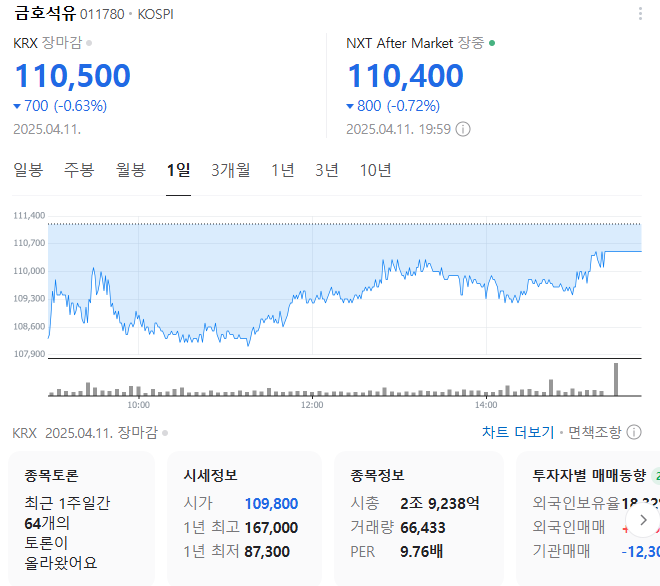Image resolution: width=660 pixels, height=586 pixels.
Task: Select the KRX change 700 (-0.63%)
Action: coord(60,106)
